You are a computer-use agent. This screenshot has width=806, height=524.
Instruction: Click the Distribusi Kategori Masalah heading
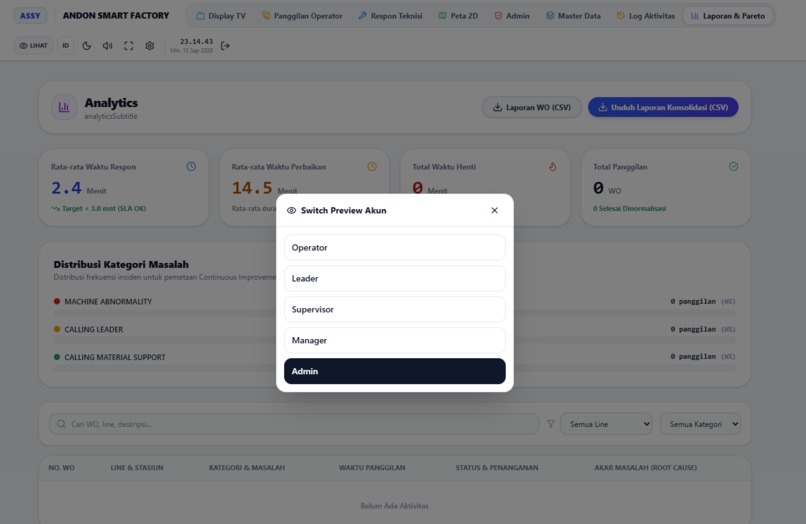click(x=121, y=264)
